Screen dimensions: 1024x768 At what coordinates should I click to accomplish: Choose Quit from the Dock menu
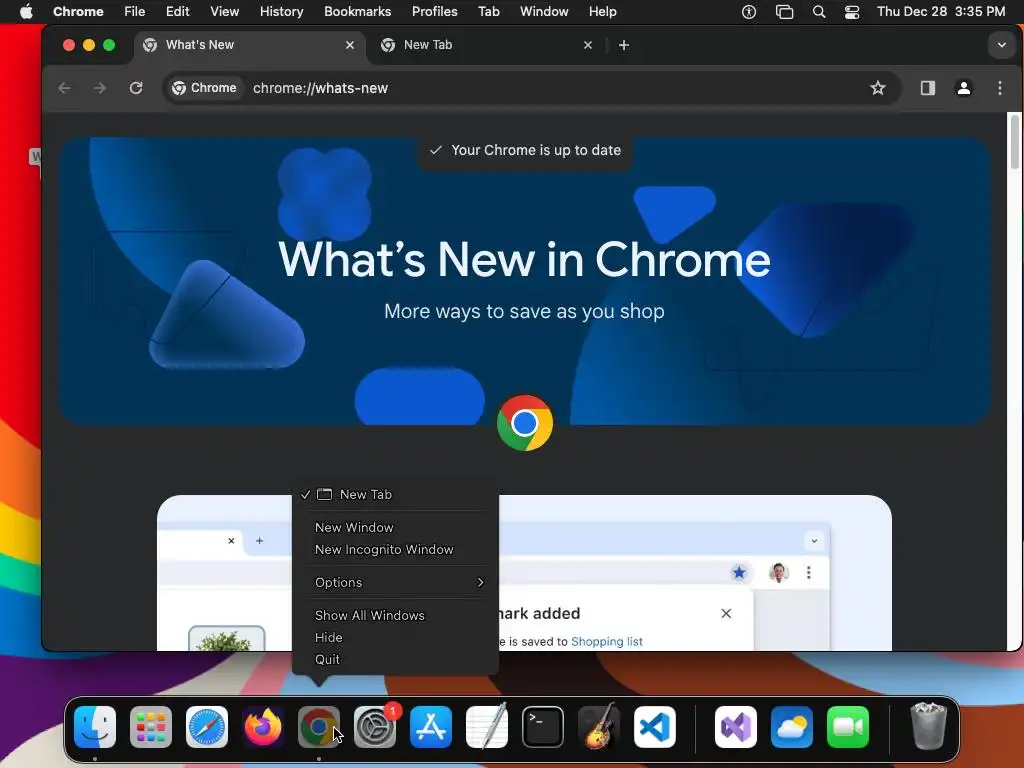395,660
